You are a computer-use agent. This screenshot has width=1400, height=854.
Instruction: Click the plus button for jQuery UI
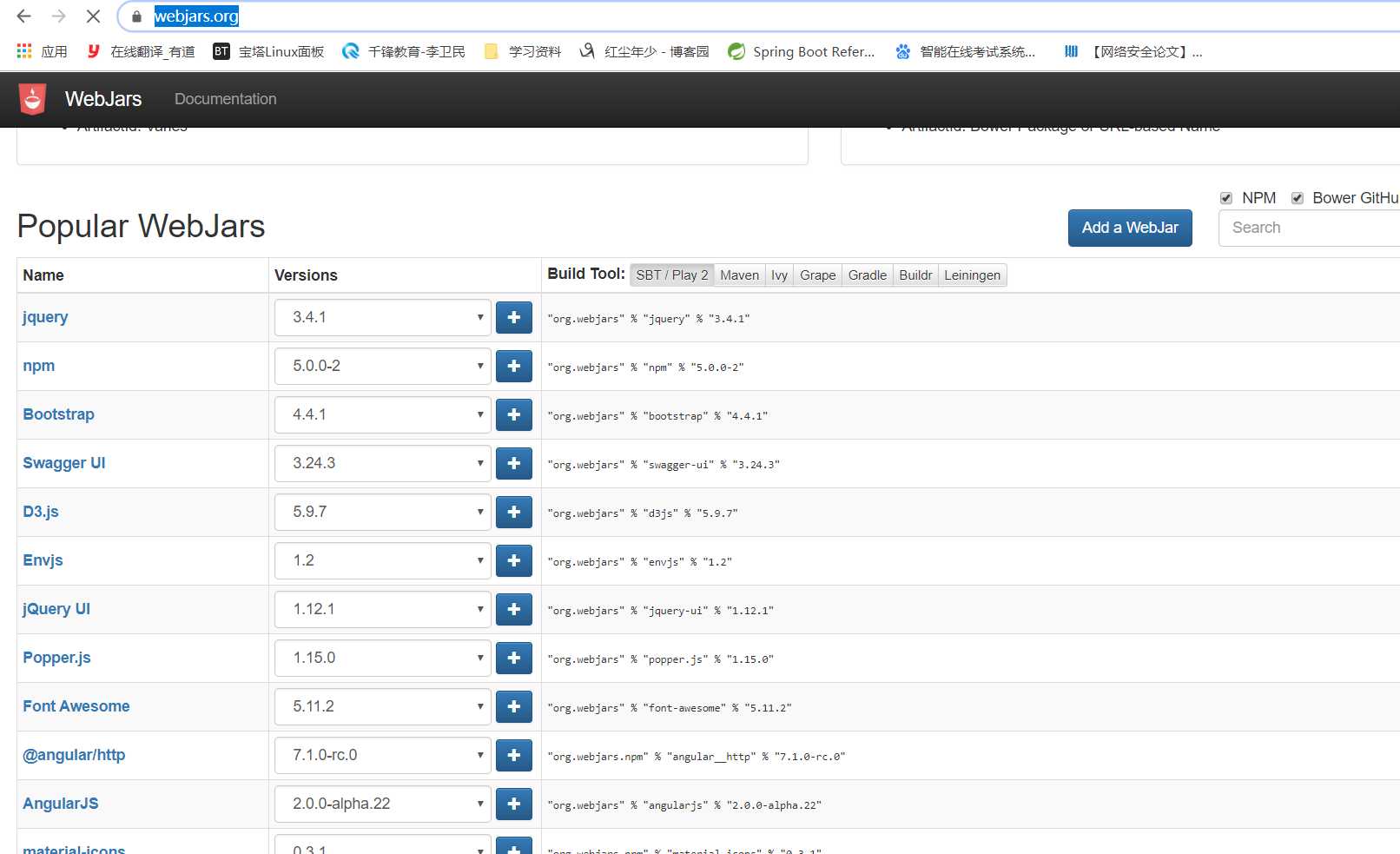(x=514, y=609)
